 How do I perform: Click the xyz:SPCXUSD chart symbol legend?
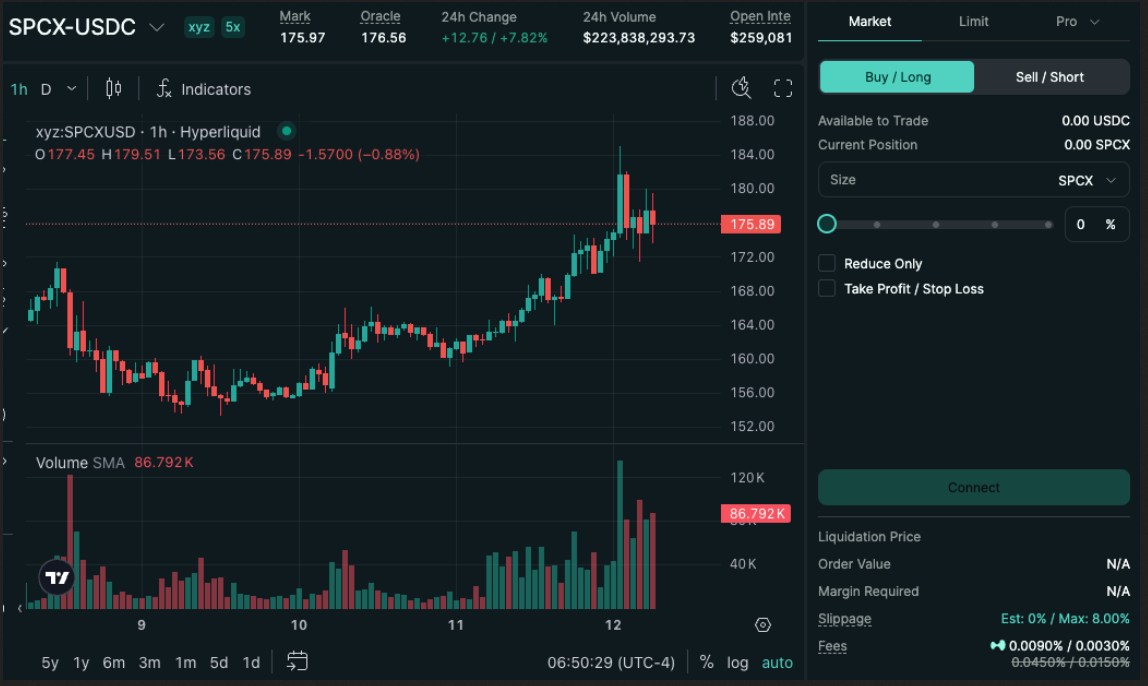(148, 132)
